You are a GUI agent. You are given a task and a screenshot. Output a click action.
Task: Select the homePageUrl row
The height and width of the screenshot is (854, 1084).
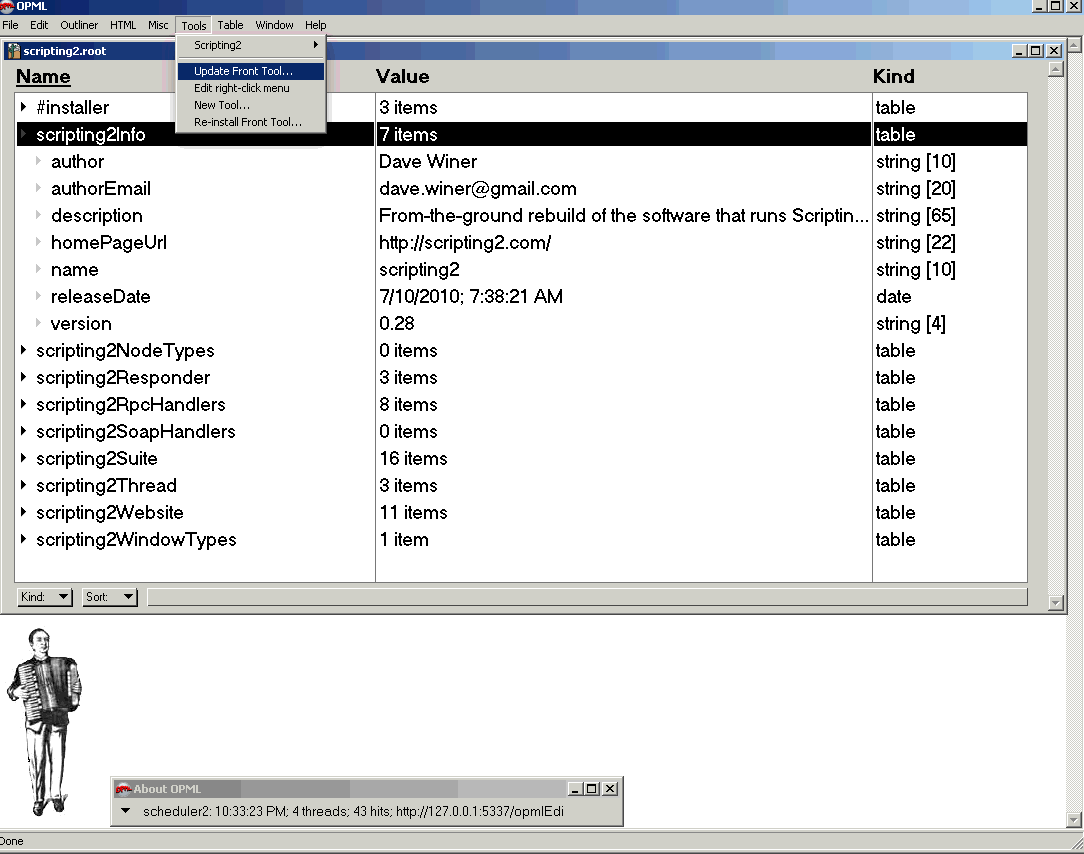pyautogui.click(x=109, y=243)
